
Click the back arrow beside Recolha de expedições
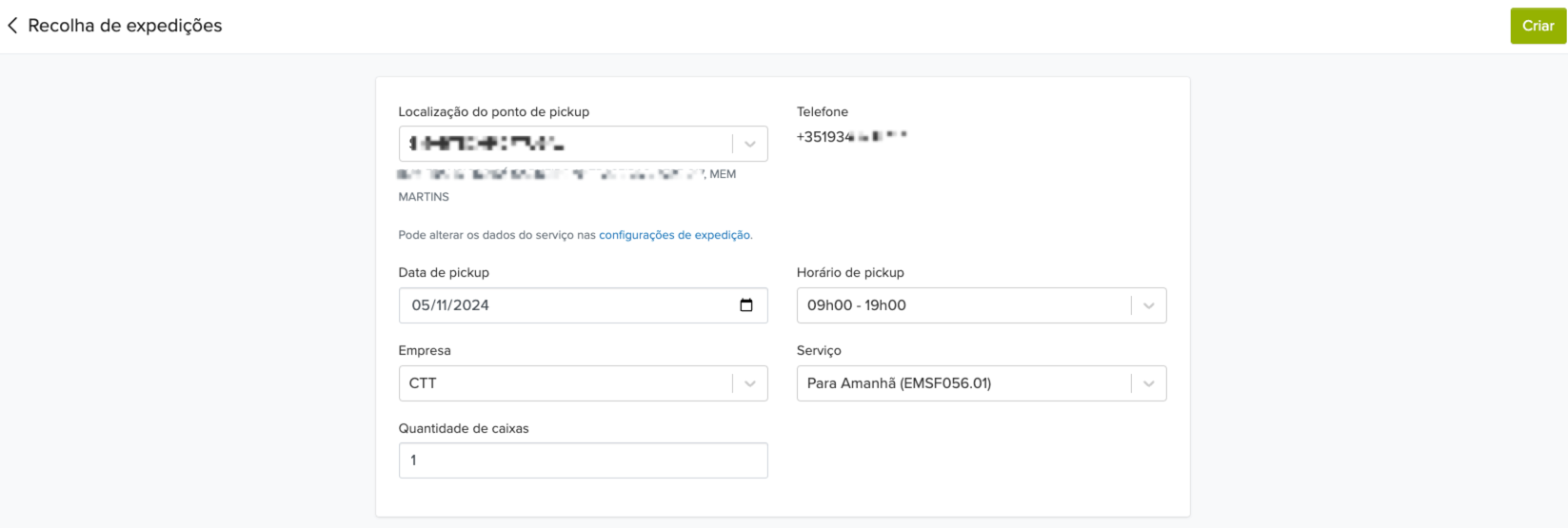click(x=12, y=26)
